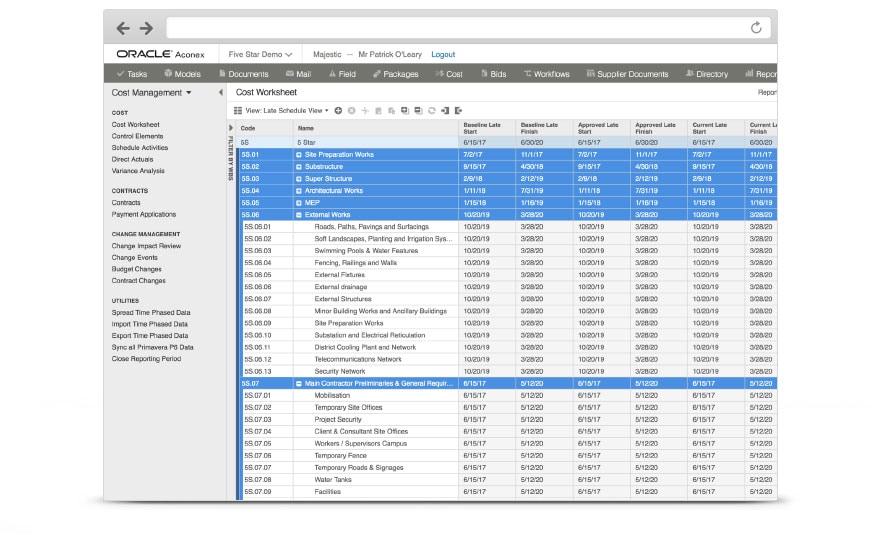Click the browser back arrow
This screenshot has height=533, width=880.
click(122, 28)
